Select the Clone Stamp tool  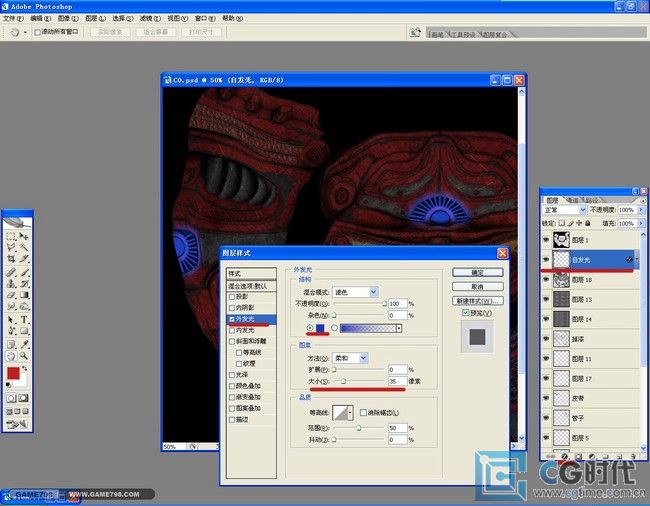coord(11,283)
